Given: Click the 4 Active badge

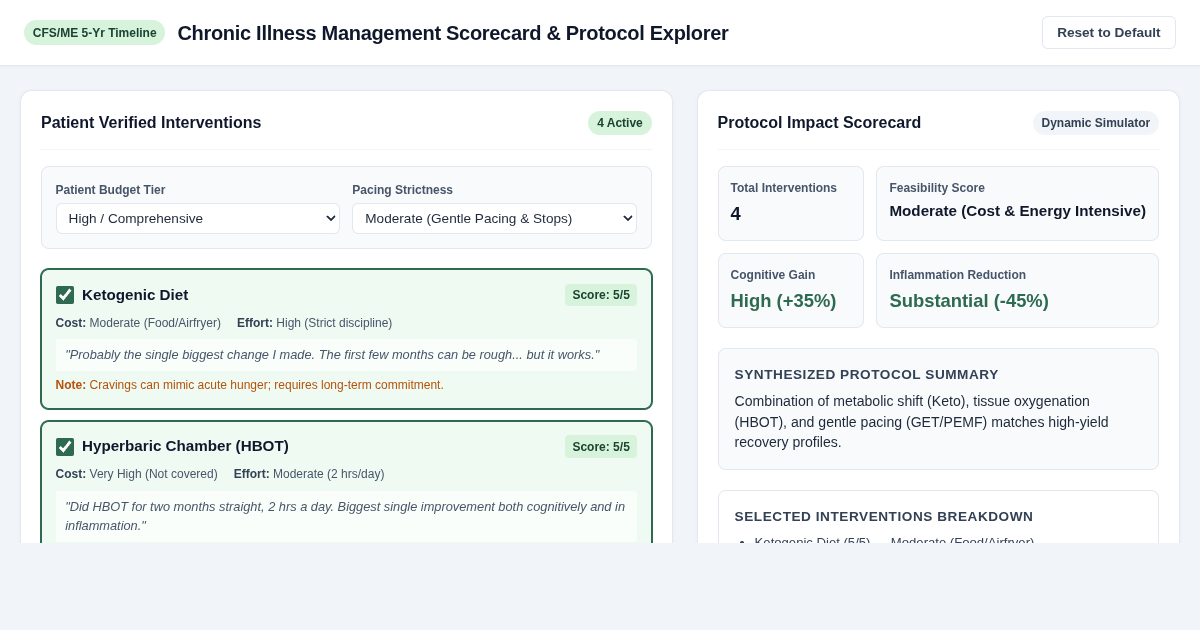Looking at the screenshot, I should coord(620,123).
